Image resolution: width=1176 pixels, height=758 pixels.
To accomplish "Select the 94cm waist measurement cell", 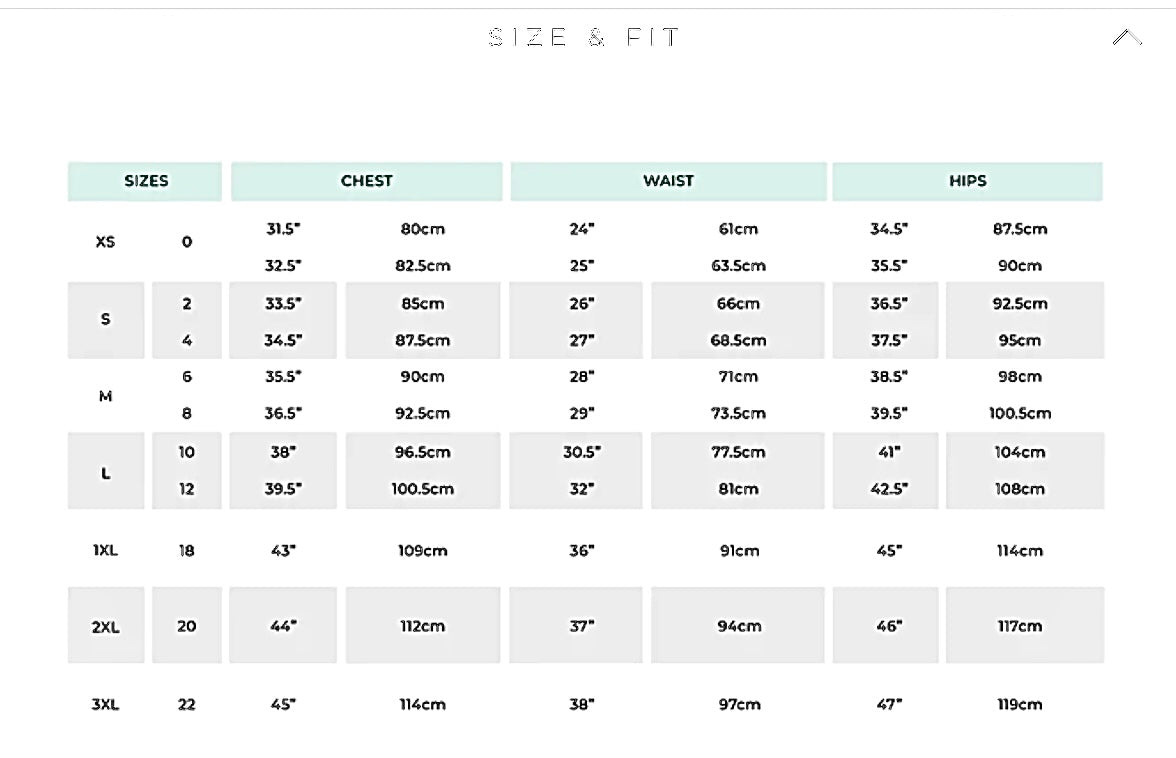I will 739,626.
